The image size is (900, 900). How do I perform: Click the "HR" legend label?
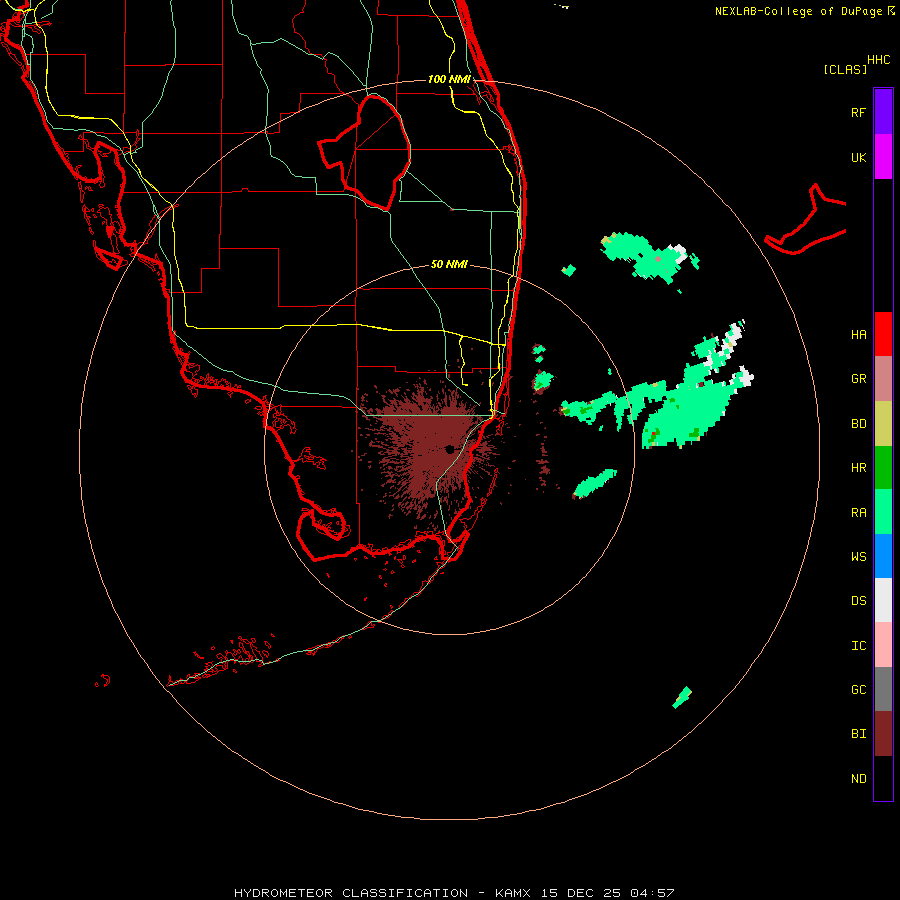pos(859,468)
